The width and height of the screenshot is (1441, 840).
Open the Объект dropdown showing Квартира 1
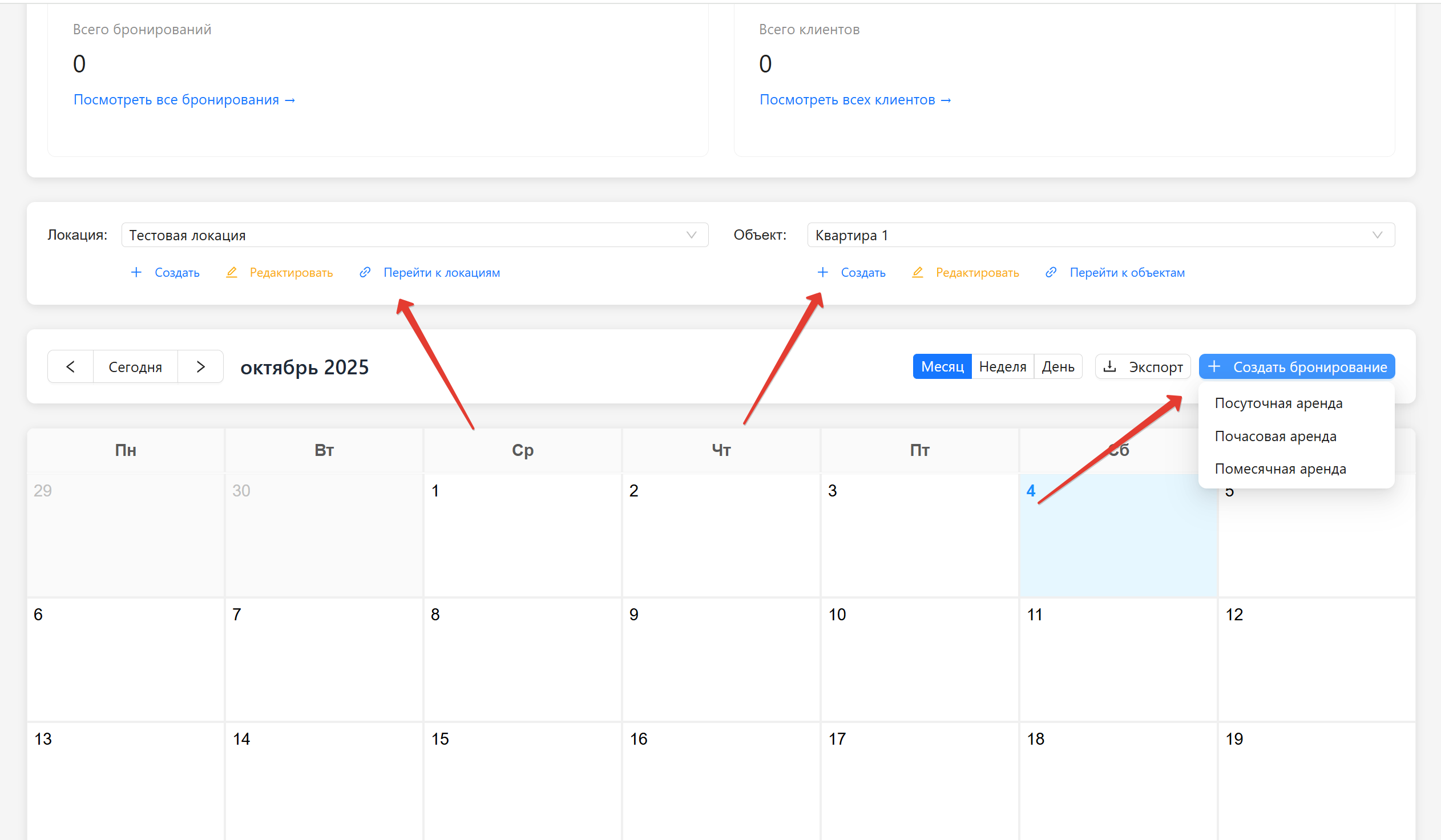(1100, 235)
